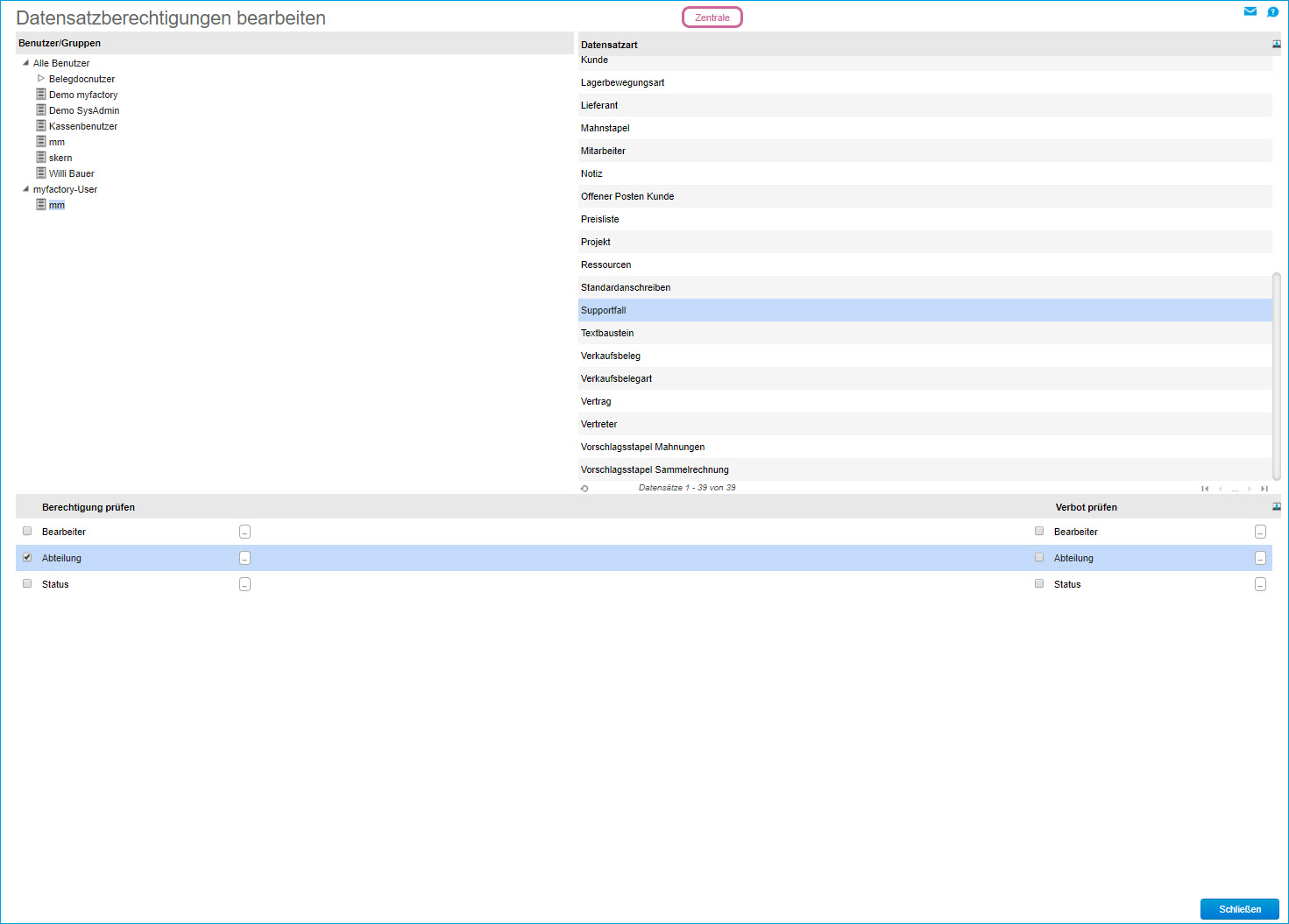Enable the Bearbeiter permission checkbox
Image resolution: width=1289 pixels, height=924 pixels.
27,532
